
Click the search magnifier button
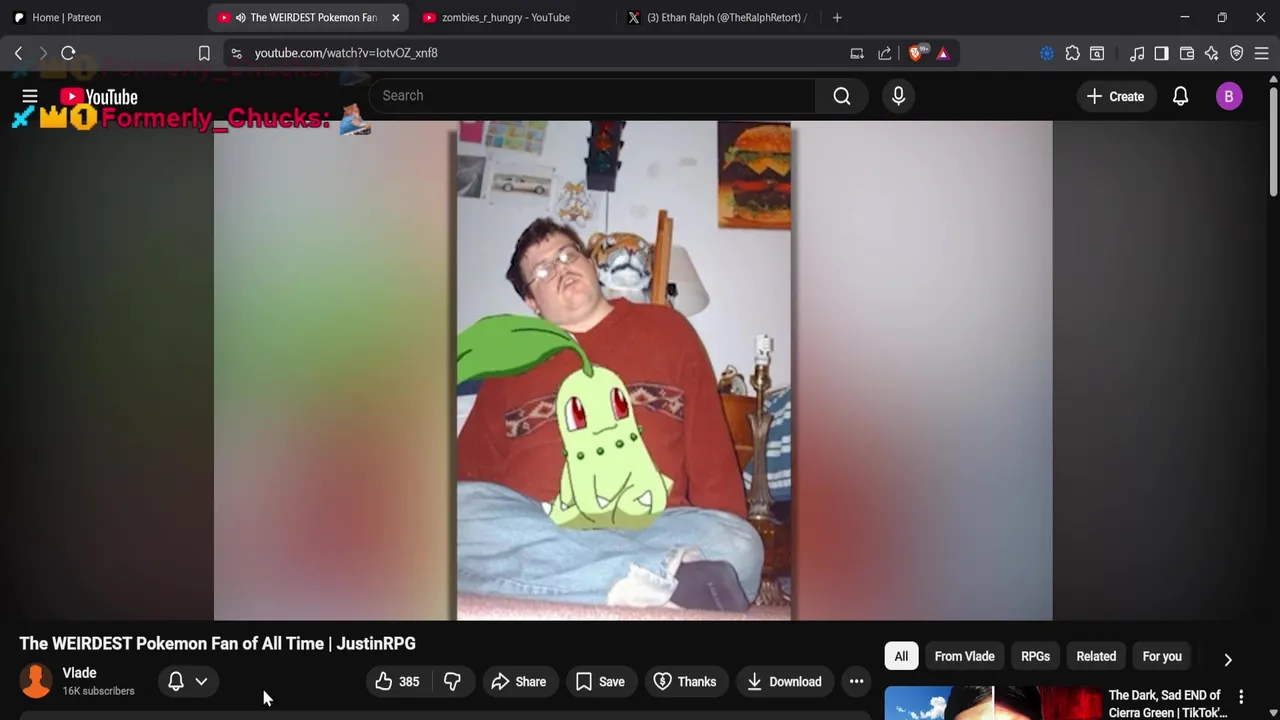(842, 96)
